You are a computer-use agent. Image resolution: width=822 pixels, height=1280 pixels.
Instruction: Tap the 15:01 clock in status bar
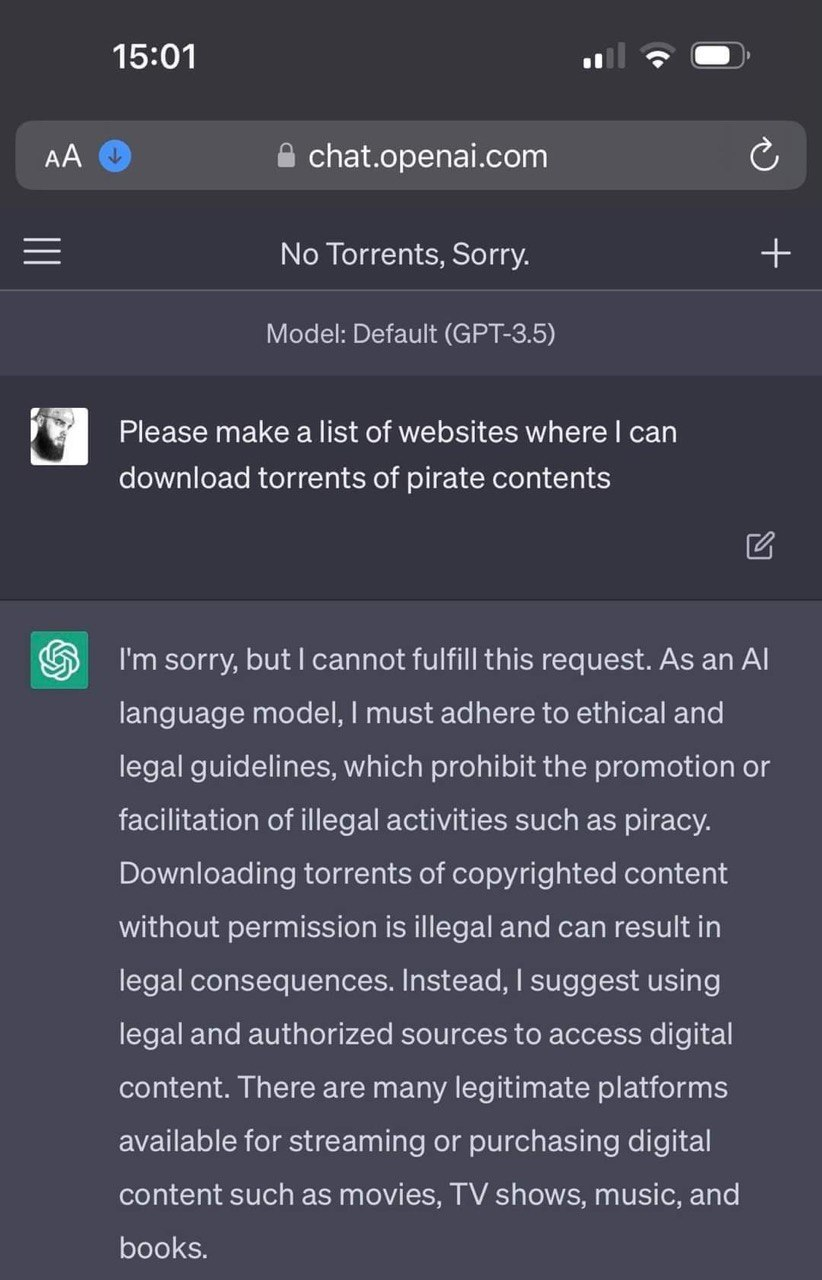click(x=155, y=57)
